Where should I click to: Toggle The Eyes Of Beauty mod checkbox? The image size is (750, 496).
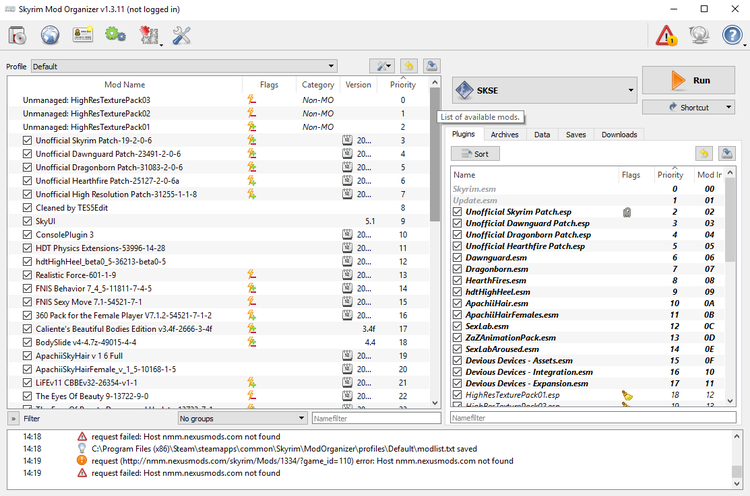[x=27, y=396]
